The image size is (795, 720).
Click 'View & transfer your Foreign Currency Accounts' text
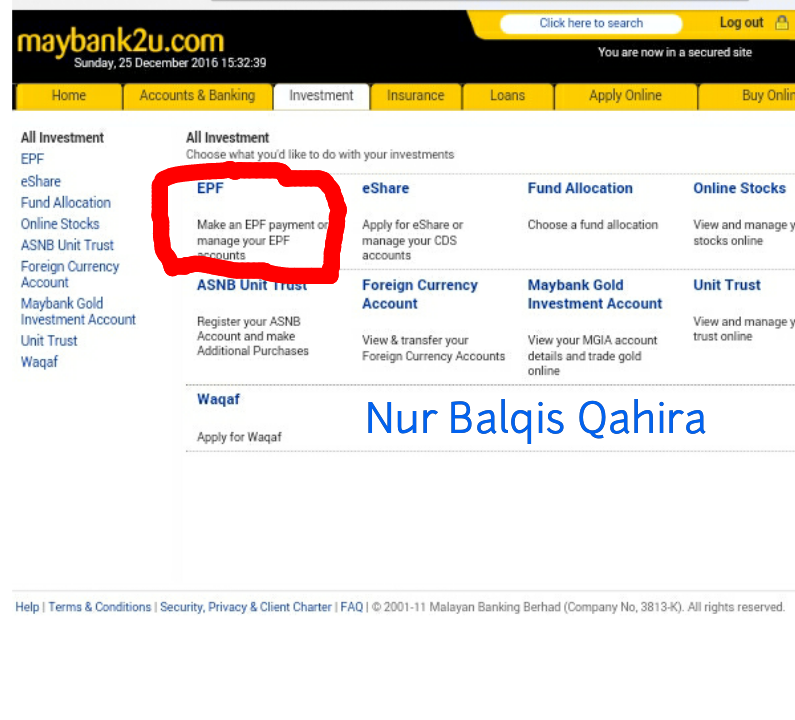tap(433, 348)
